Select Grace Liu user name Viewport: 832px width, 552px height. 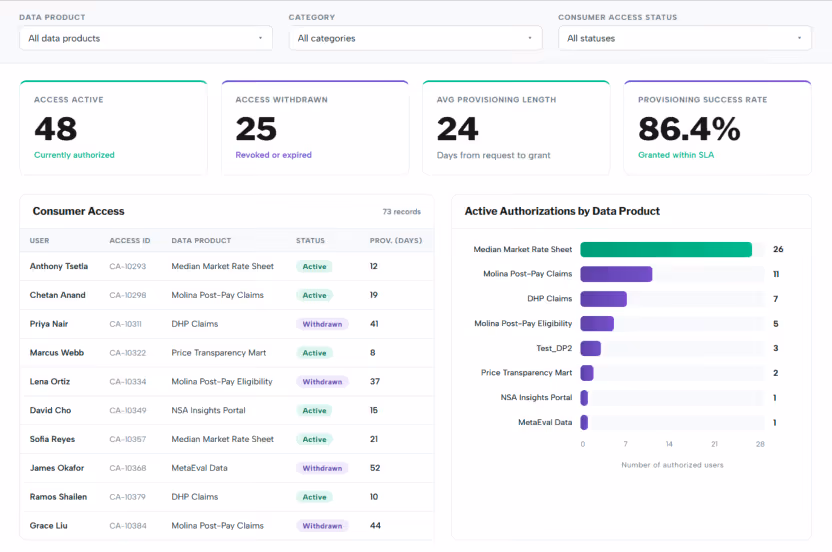point(48,525)
